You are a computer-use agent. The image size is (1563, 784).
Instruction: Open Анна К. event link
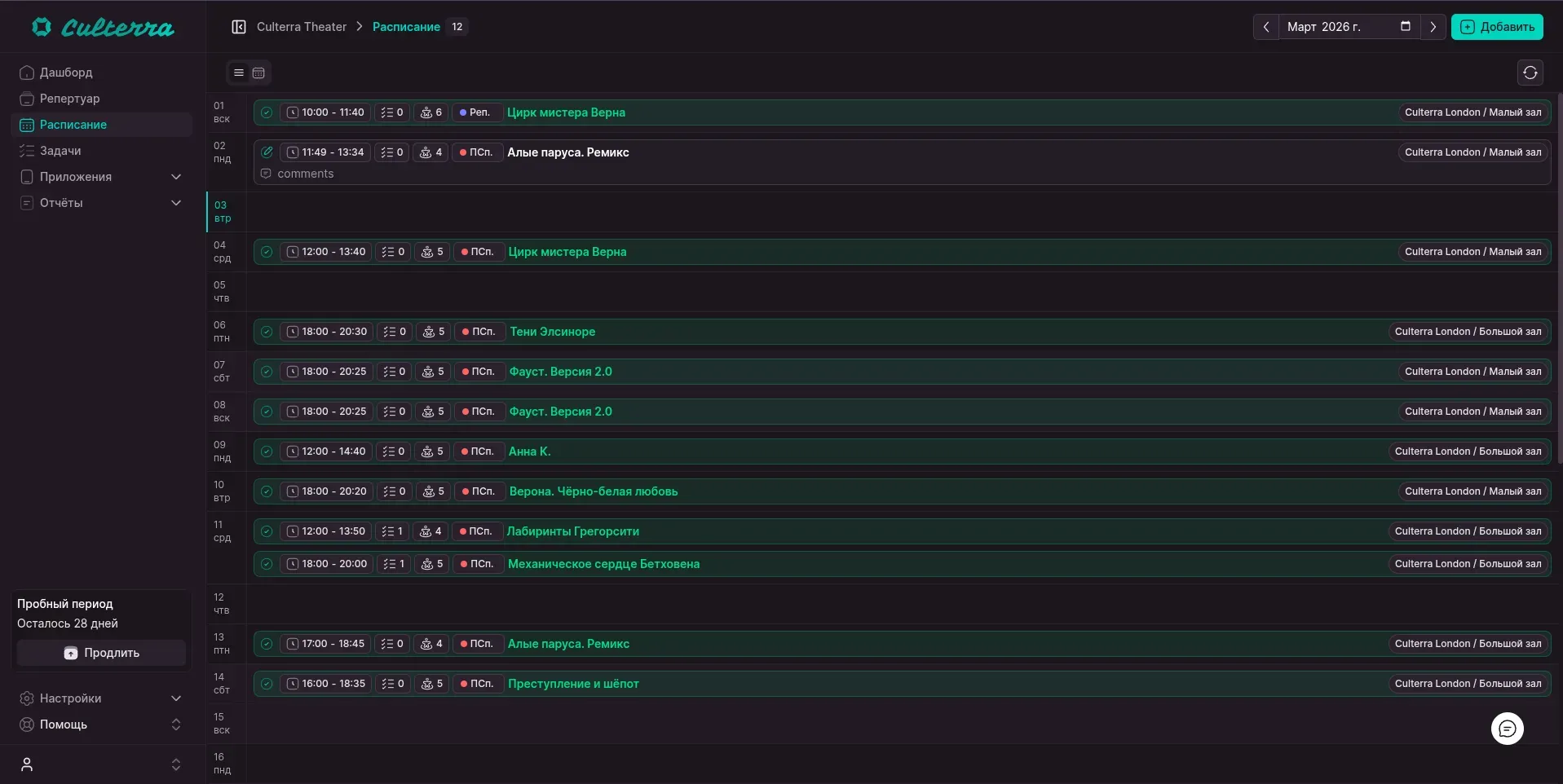coord(530,451)
